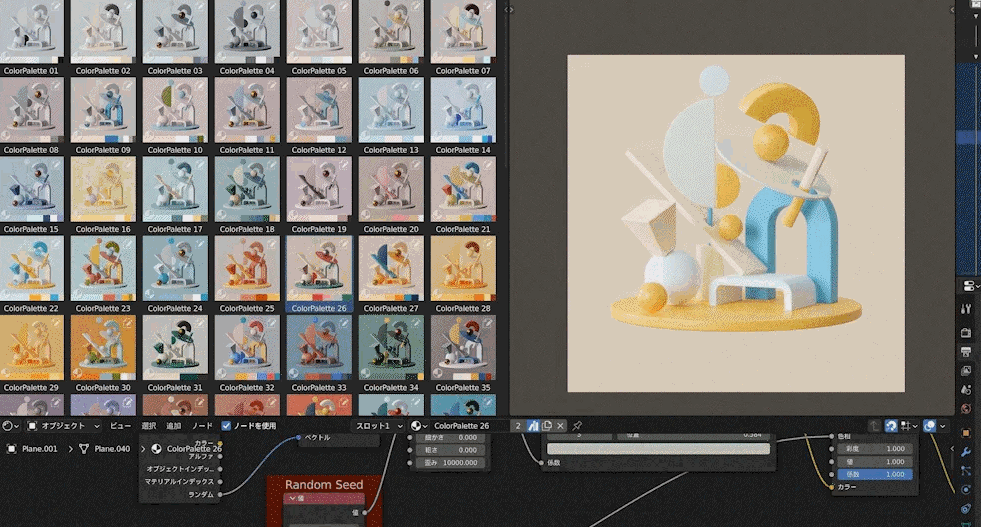The width and height of the screenshot is (981, 527).
Task: Click the 彩度 1.000 value slider
Action: [875, 449]
